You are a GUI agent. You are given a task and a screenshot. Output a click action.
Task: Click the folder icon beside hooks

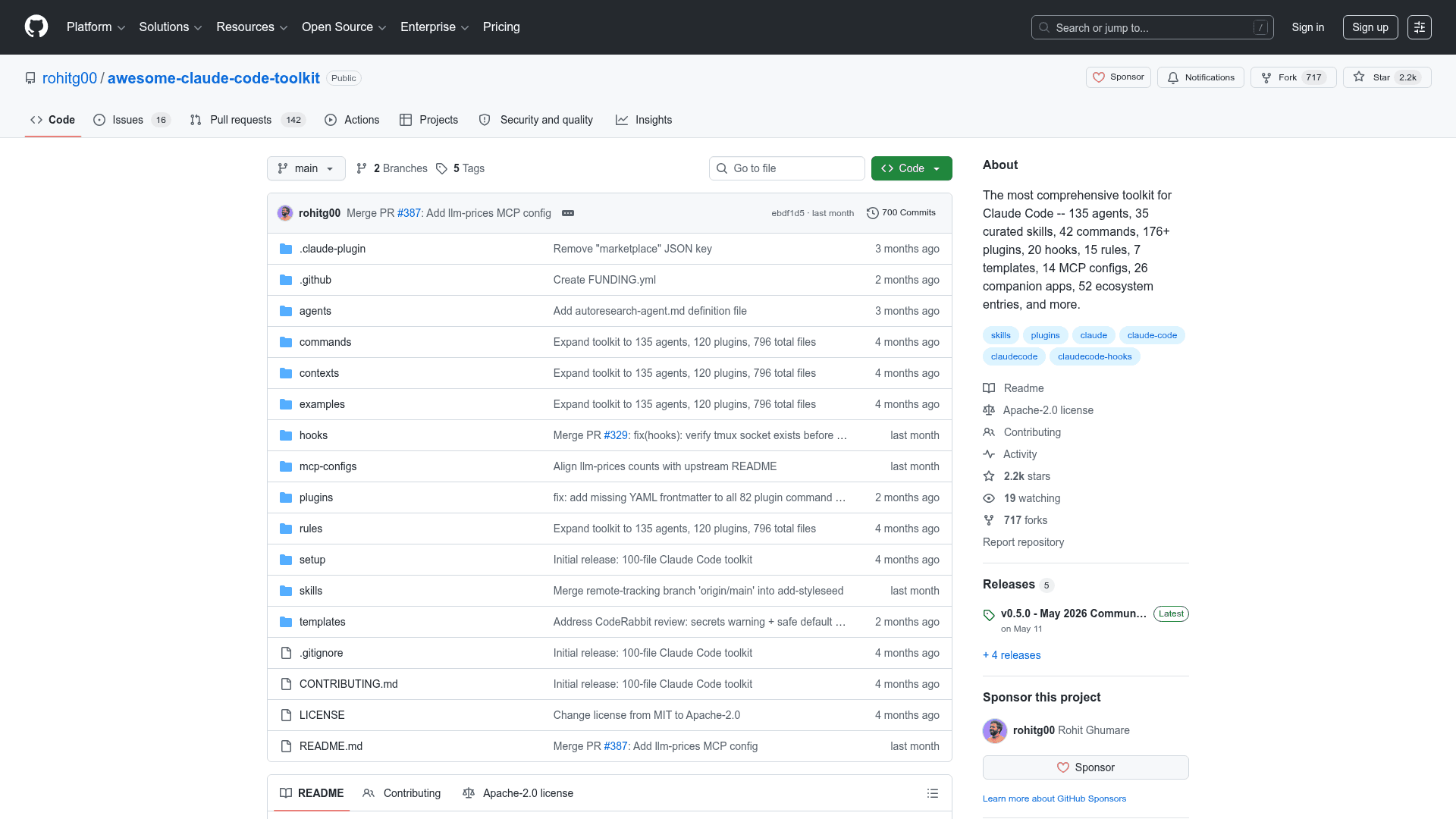click(286, 435)
